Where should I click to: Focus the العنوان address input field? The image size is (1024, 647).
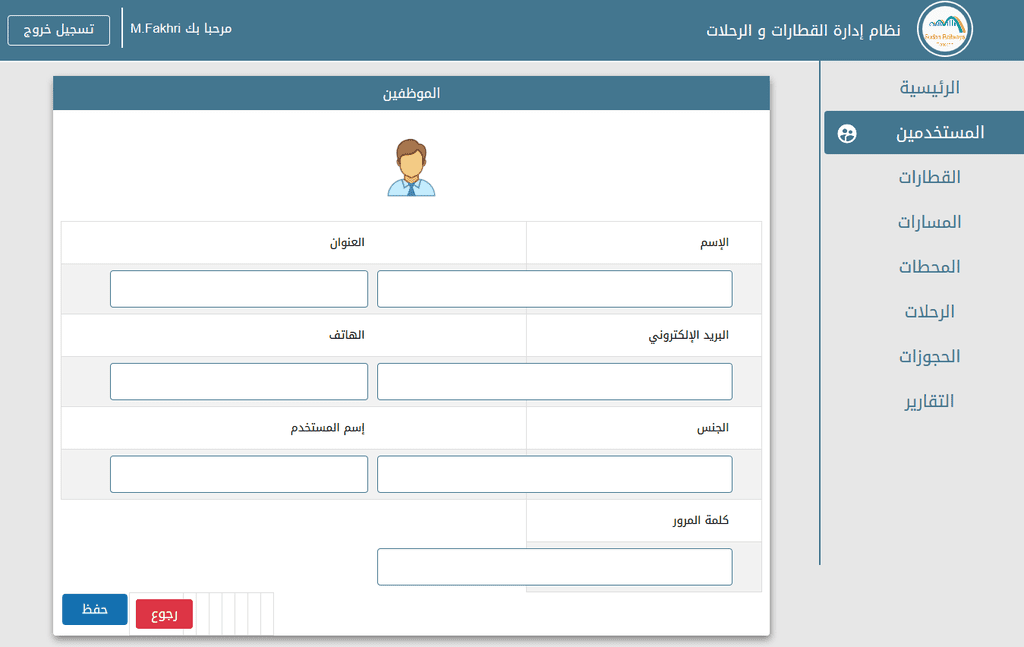[239, 289]
